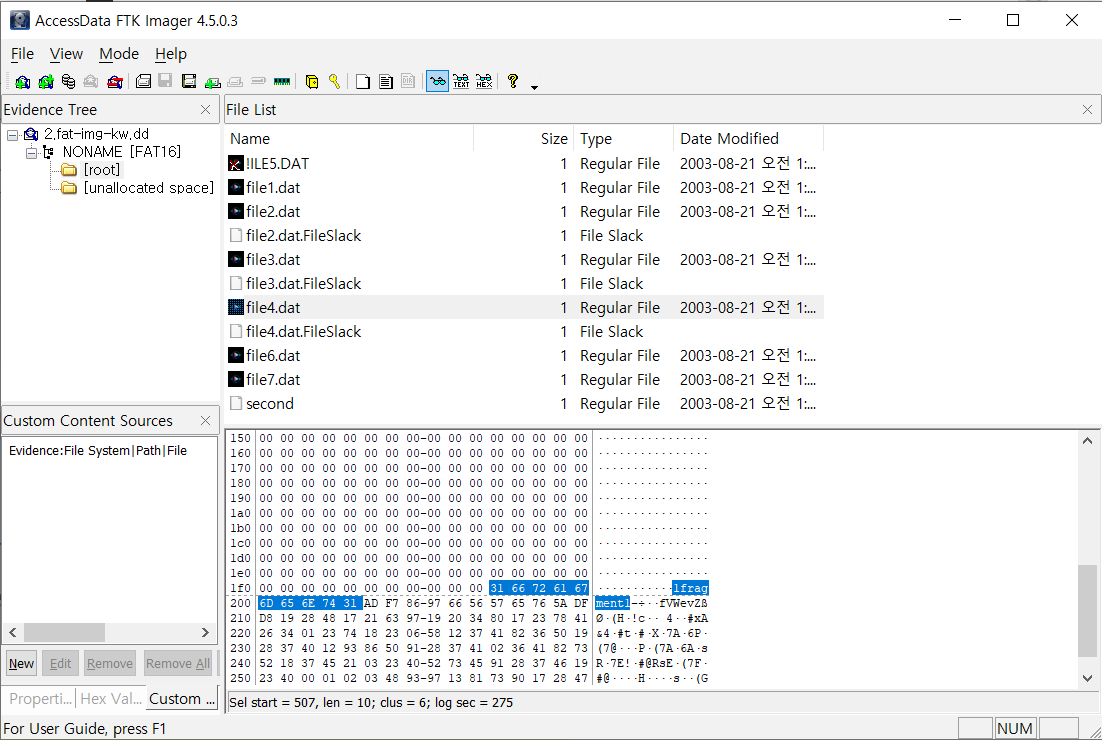Select the file4.dat row icon
The width and height of the screenshot is (1102, 740).
click(x=236, y=308)
